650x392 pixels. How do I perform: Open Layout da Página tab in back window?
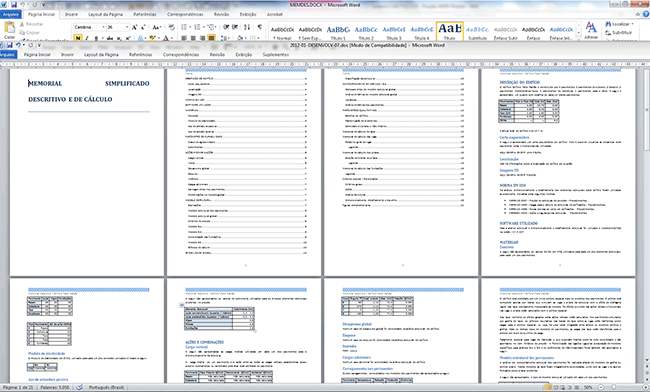(106, 14)
